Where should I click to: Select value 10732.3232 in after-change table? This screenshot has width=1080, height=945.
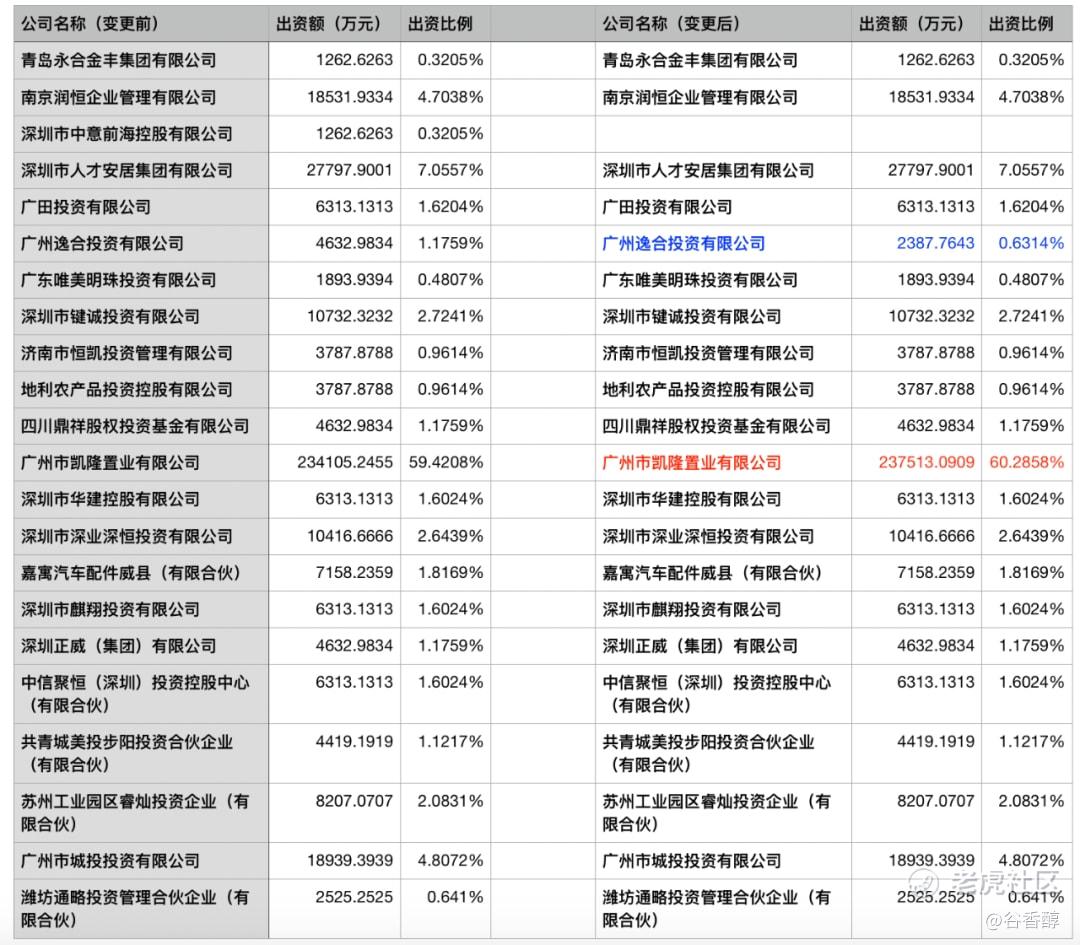coord(931,316)
